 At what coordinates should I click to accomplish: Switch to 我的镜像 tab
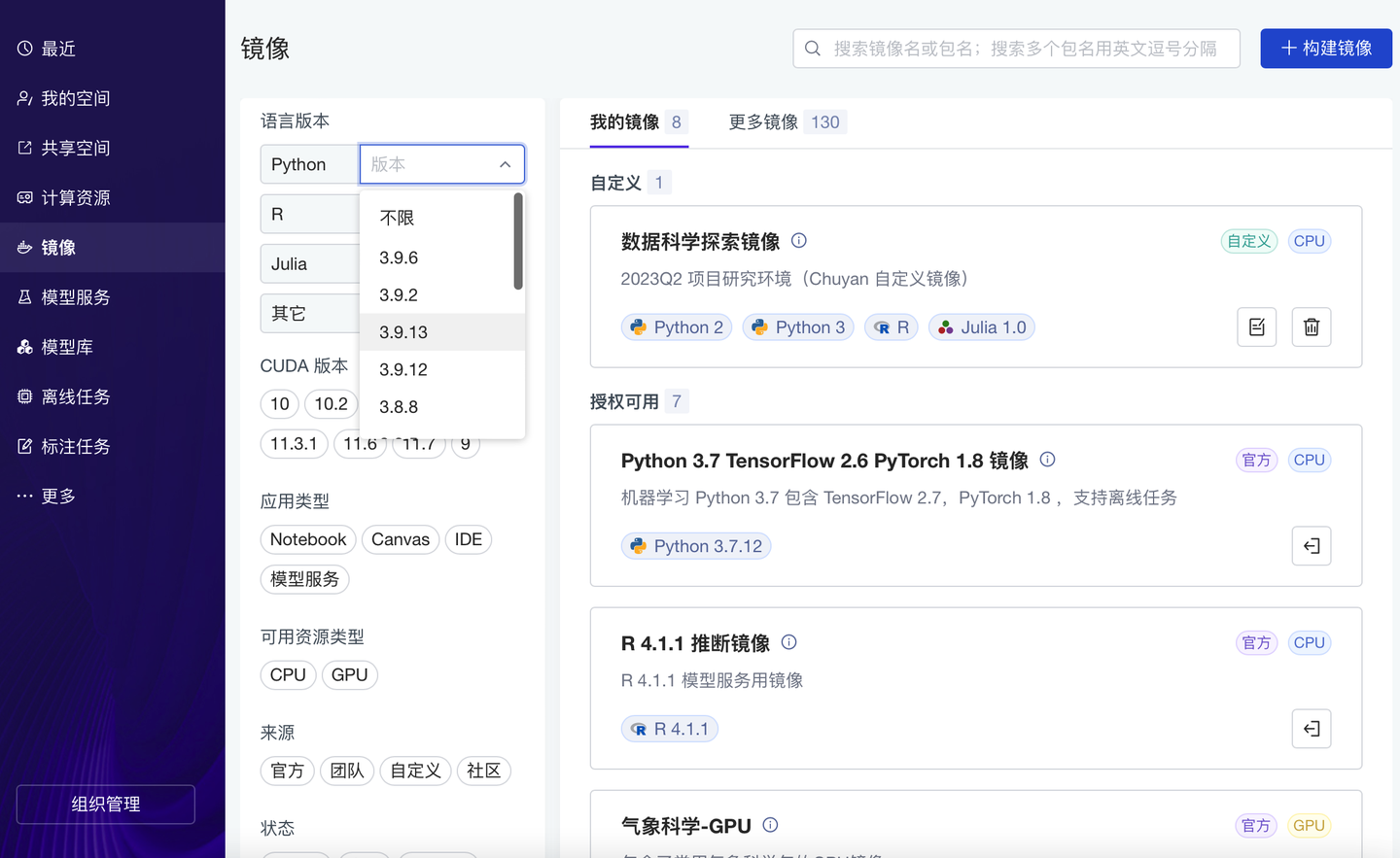pyautogui.click(x=639, y=122)
